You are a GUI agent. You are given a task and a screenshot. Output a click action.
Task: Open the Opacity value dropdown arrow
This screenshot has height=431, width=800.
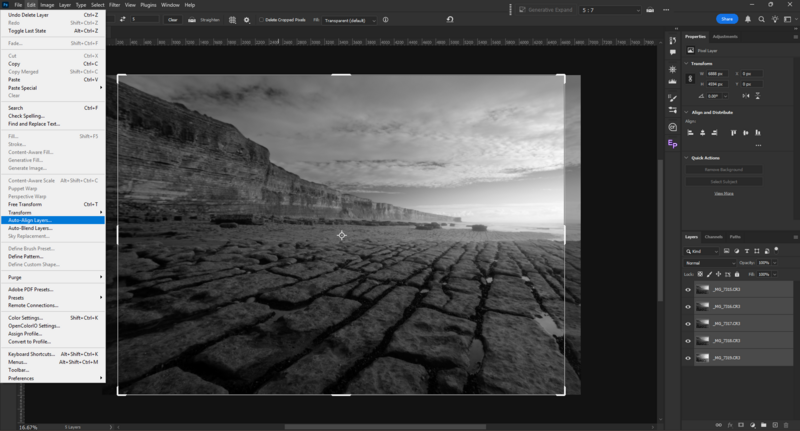click(774, 263)
